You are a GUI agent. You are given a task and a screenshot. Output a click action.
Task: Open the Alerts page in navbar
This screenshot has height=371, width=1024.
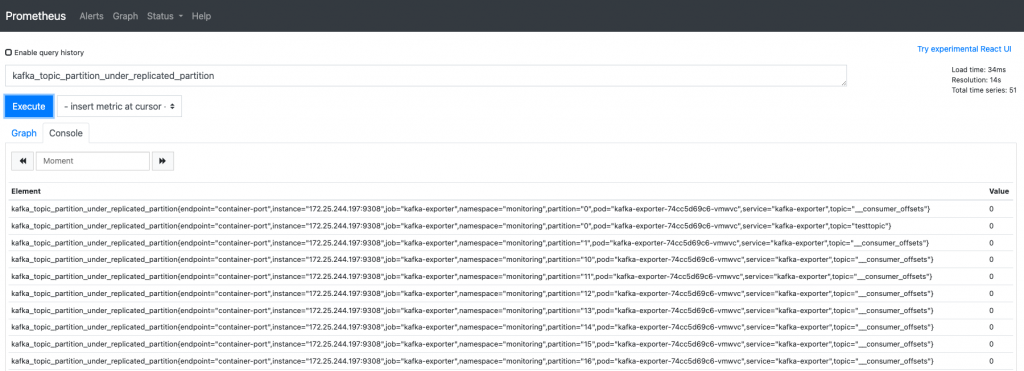pos(91,16)
